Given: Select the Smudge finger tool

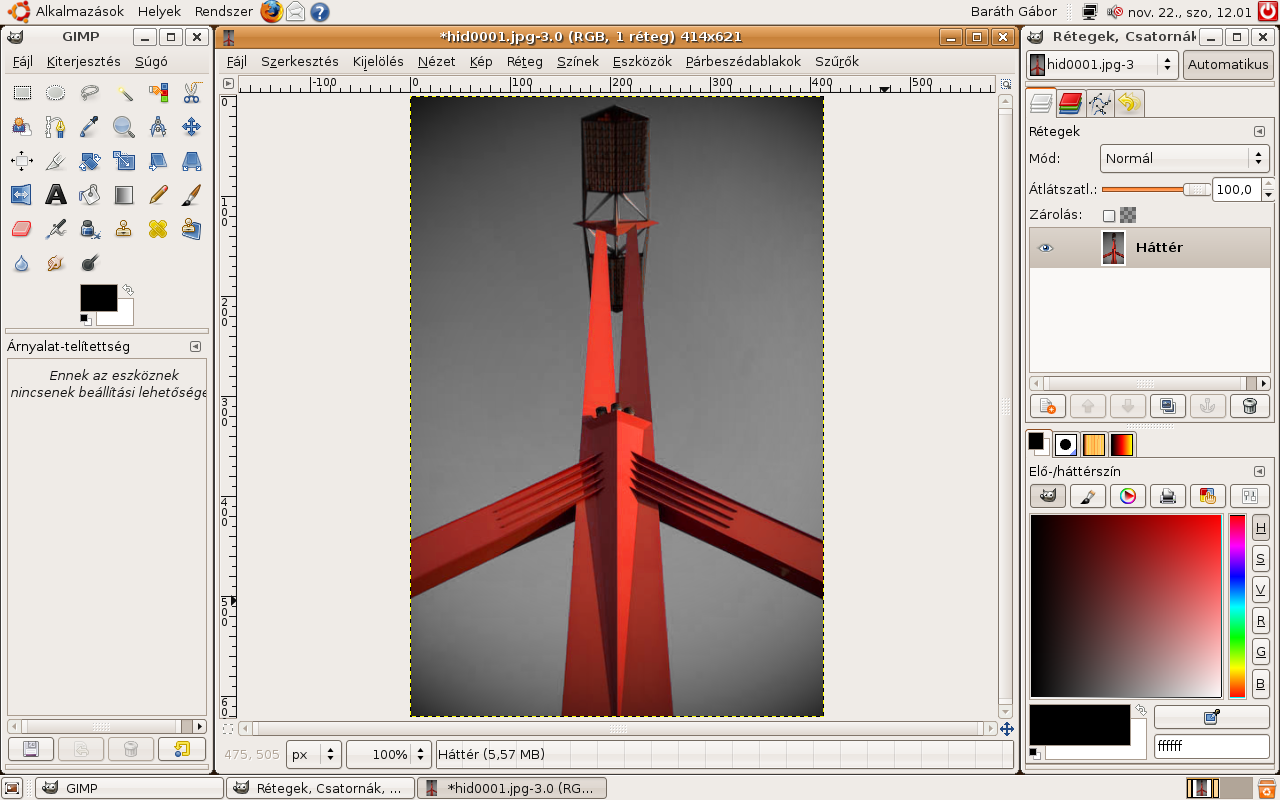Looking at the screenshot, I should pos(56,263).
